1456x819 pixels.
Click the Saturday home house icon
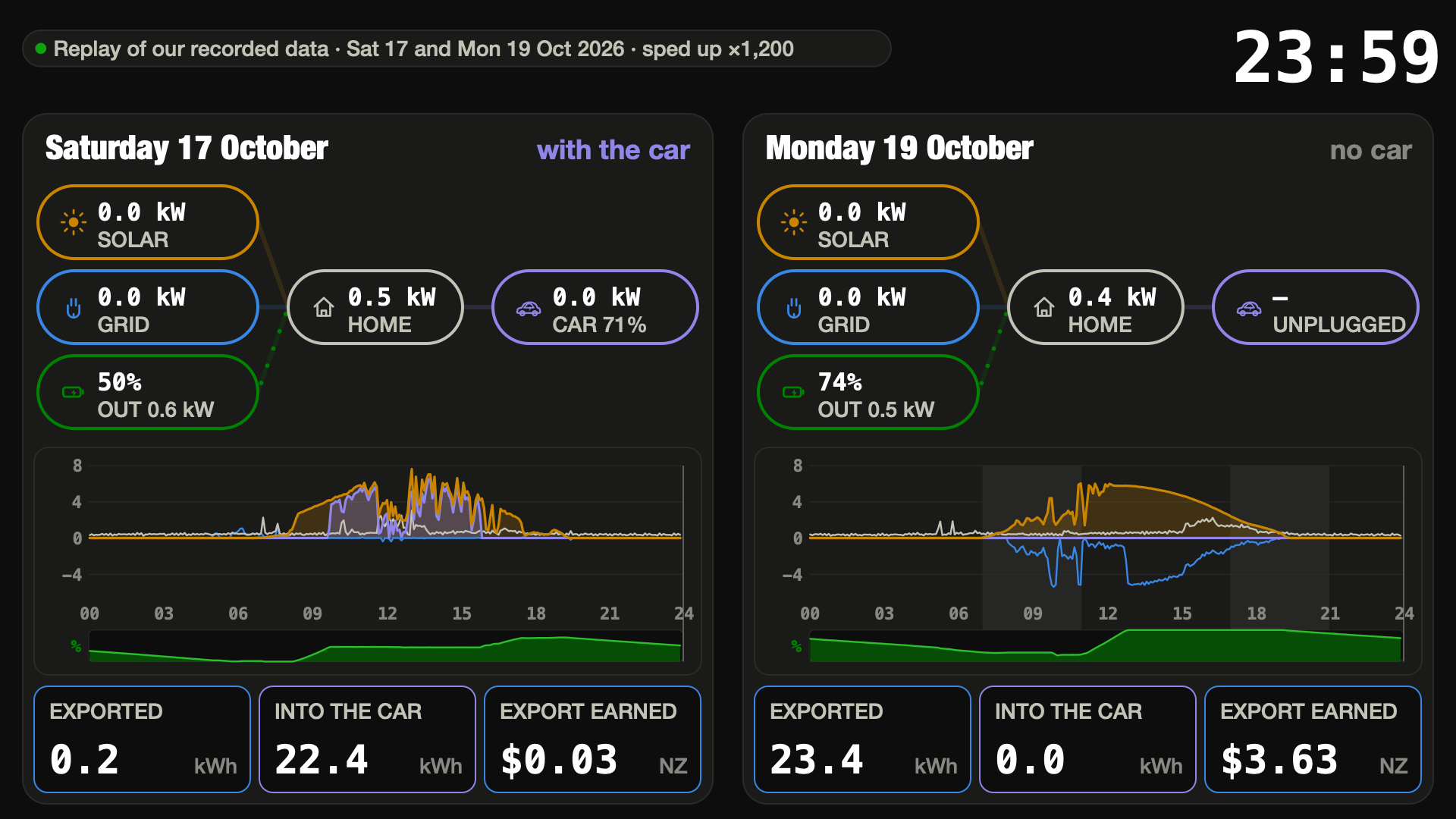click(x=324, y=307)
